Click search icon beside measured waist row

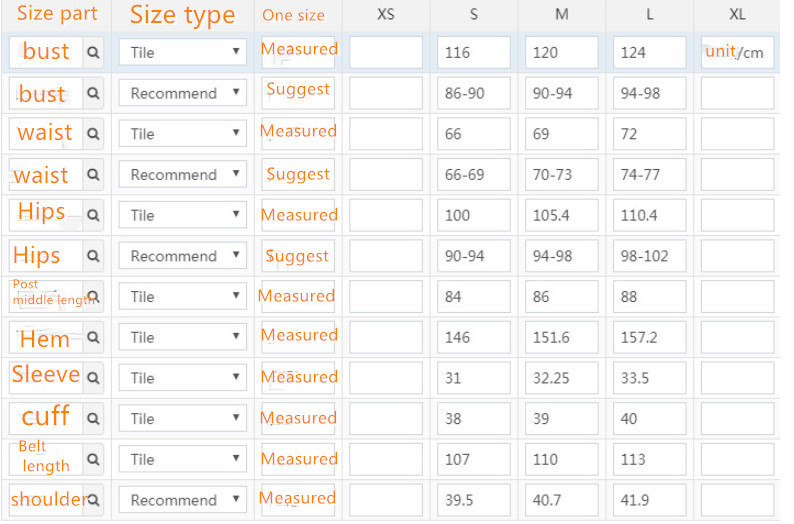tap(93, 134)
